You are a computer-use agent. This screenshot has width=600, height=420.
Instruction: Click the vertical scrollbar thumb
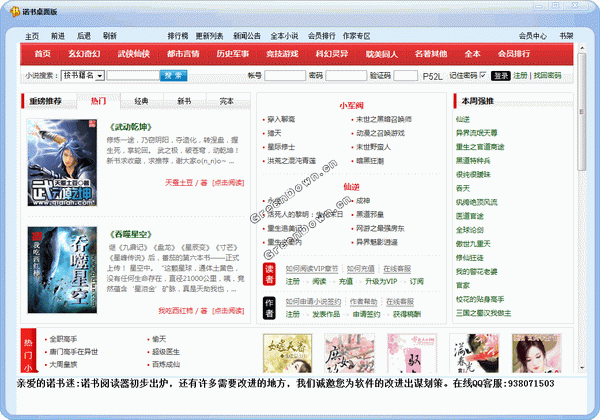582,112
